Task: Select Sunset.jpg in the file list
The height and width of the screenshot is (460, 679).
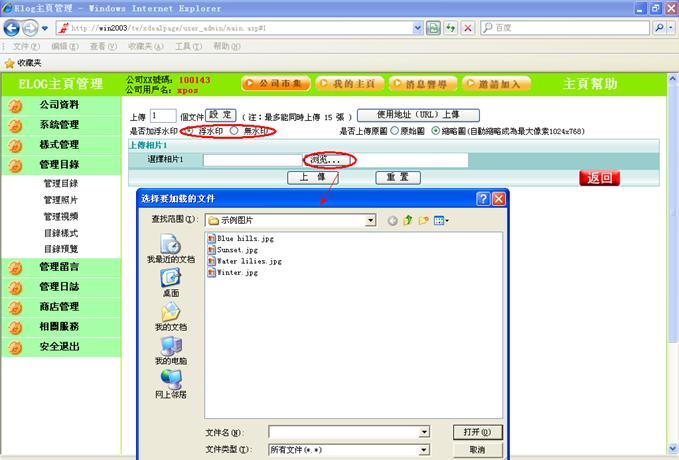Action: click(238, 250)
